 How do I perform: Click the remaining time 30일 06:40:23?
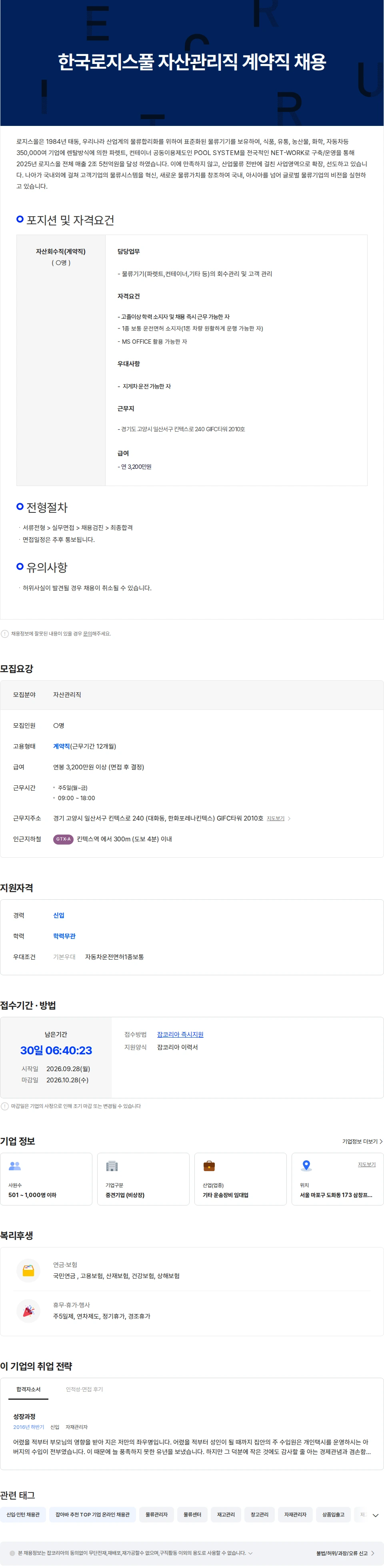point(56,1051)
